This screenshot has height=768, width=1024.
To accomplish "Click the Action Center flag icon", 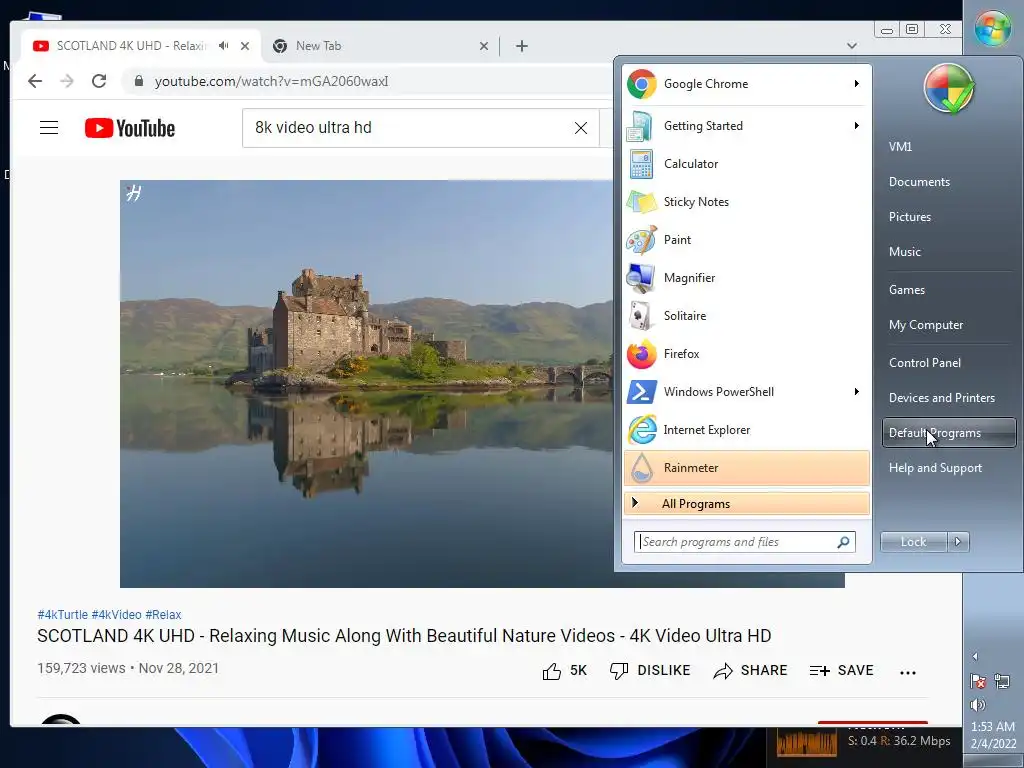I will pyautogui.click(x=978, y=681).
